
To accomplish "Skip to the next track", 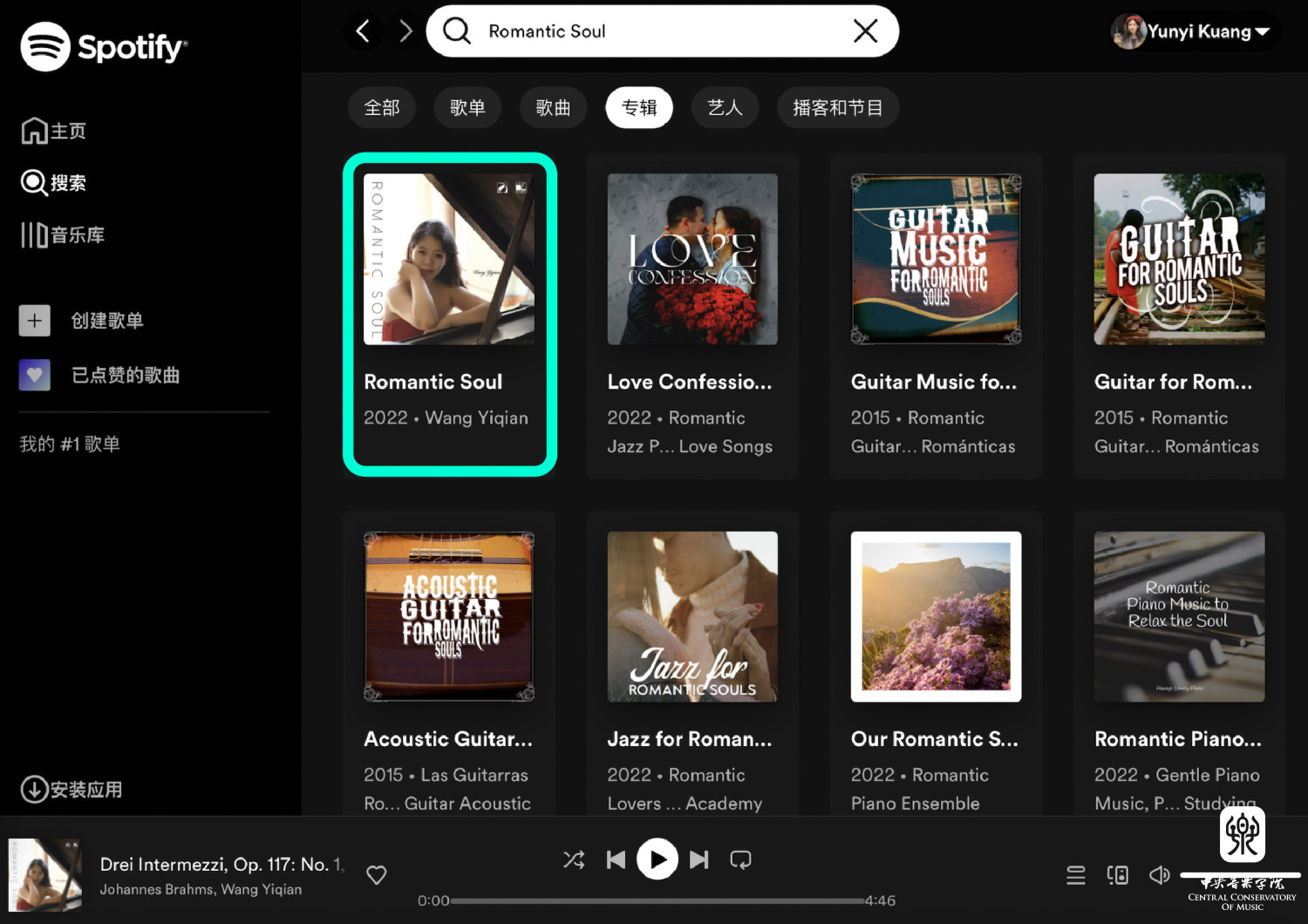I will pyautogui.click(x=698, y=860).
